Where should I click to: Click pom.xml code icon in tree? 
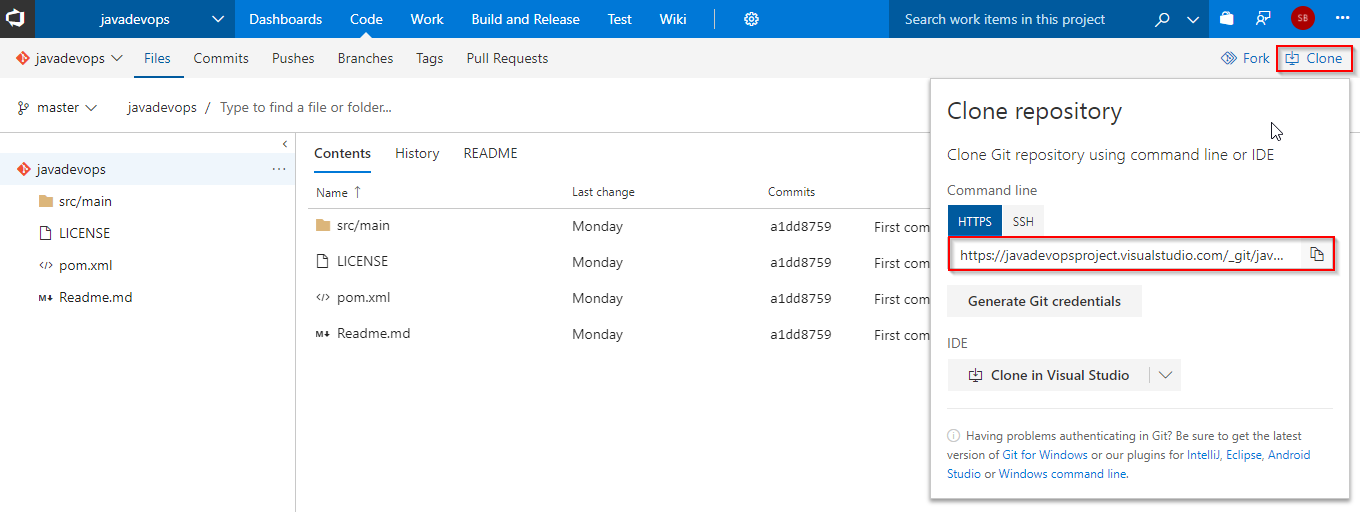point(45,265)
